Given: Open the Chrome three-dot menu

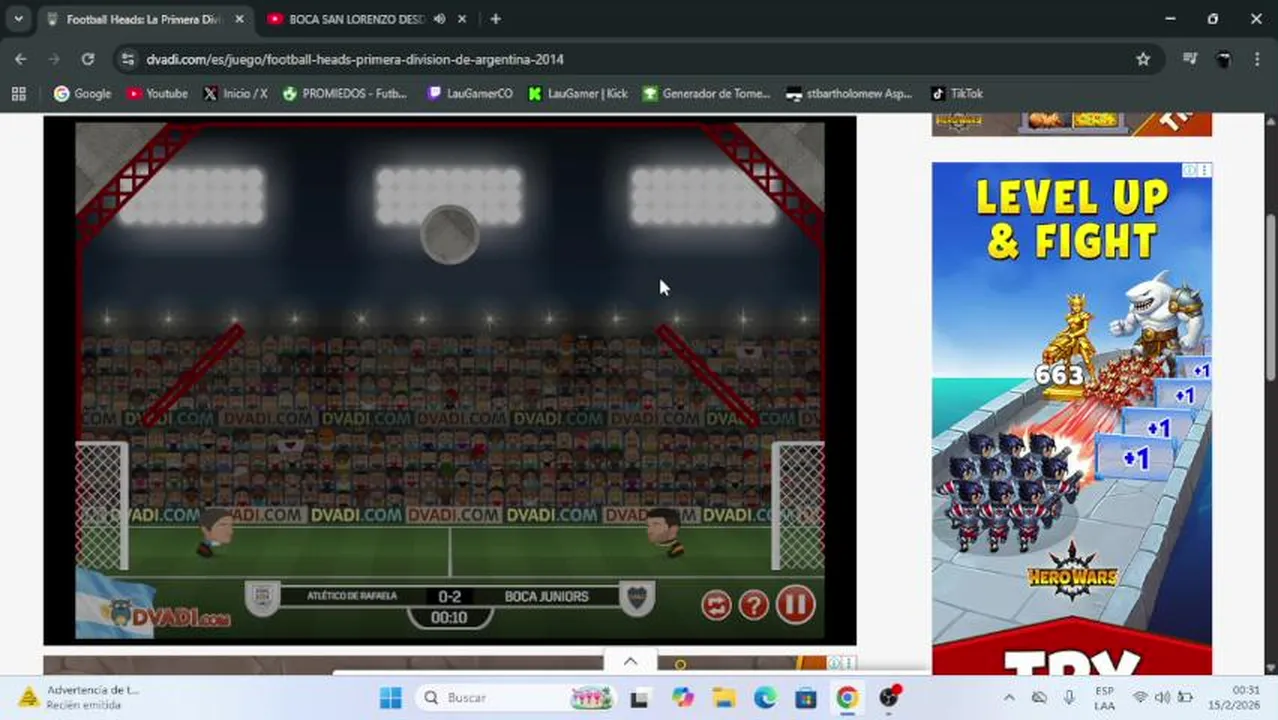Looking at the screenshot, I should tap(1257, 59).
